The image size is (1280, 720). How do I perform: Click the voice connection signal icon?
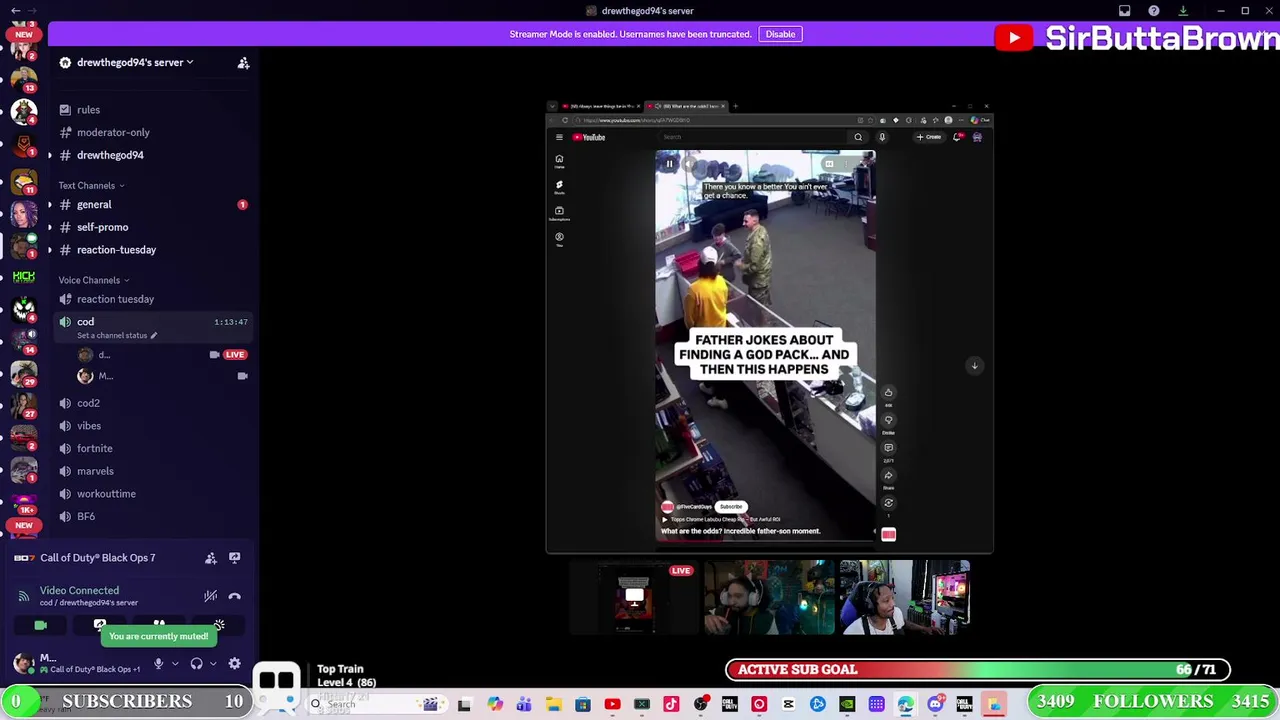click(23, 596)
